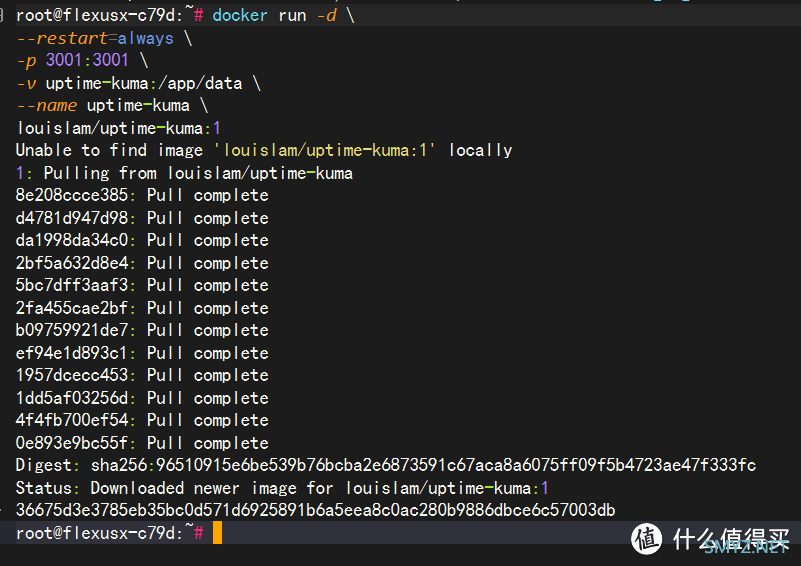Screen dimensions: 801x566
Task: Select layer d4781d947d98 pull complete line
Action: point(142,218)
